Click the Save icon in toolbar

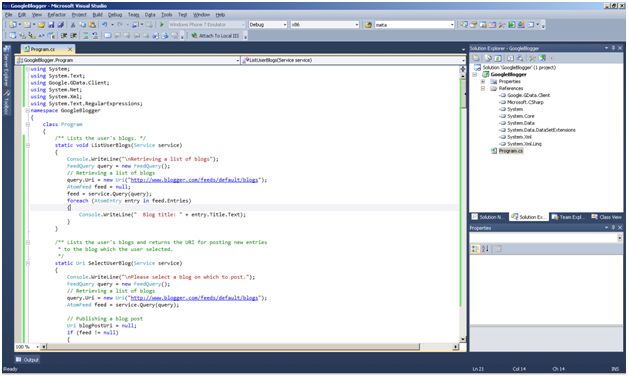click(51, 25)
